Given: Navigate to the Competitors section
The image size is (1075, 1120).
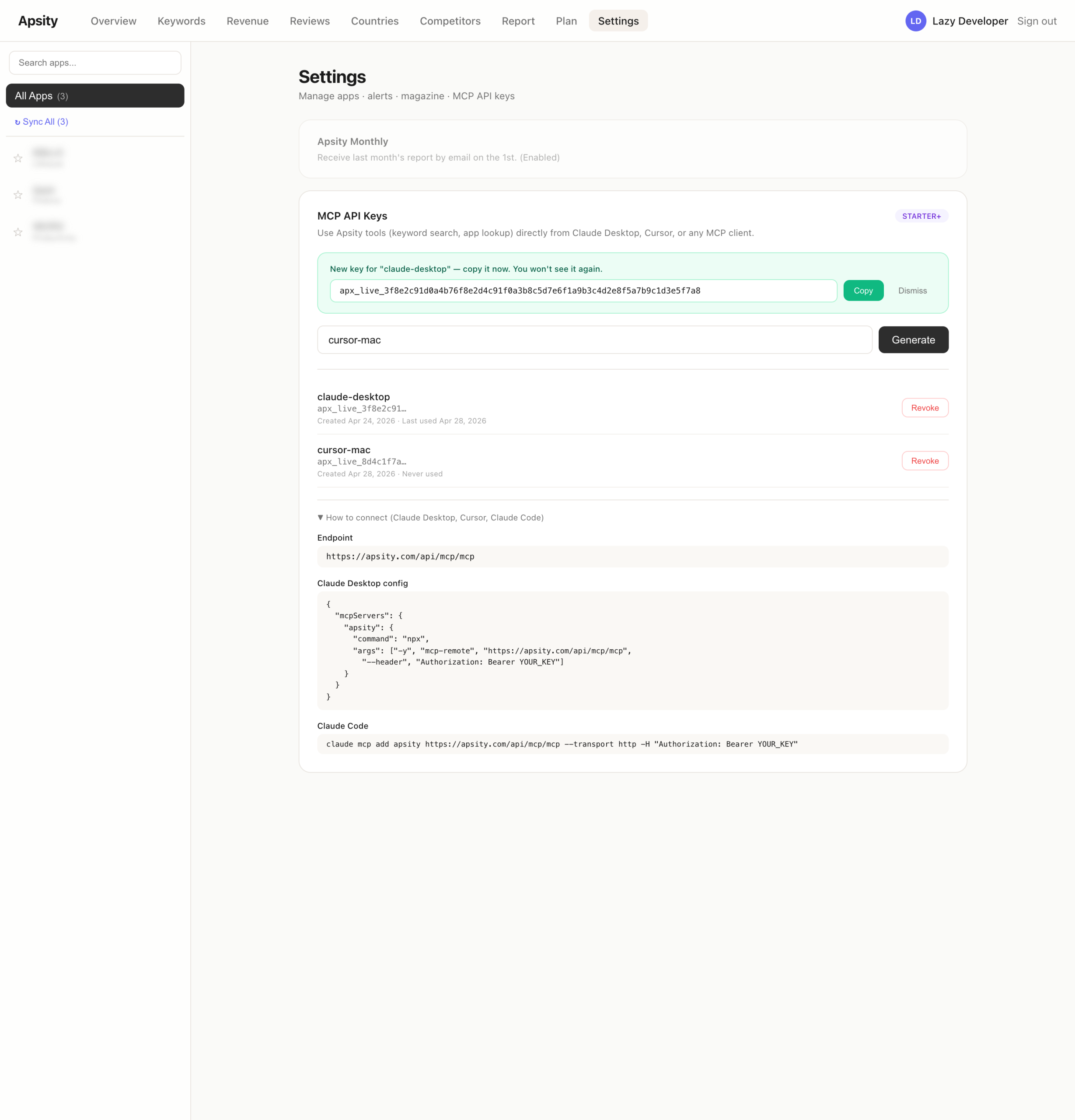Looking at the screenshot, I should tap(450, 21).
